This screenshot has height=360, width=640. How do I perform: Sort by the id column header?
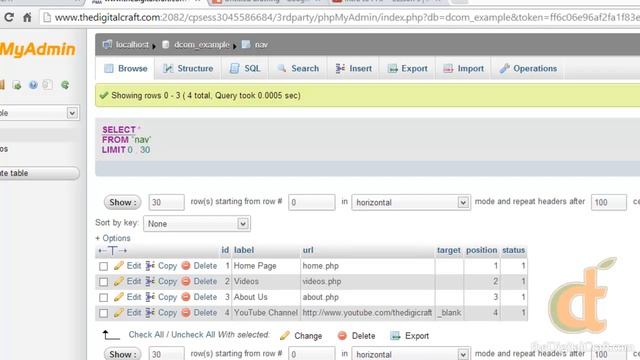[225, 250]
